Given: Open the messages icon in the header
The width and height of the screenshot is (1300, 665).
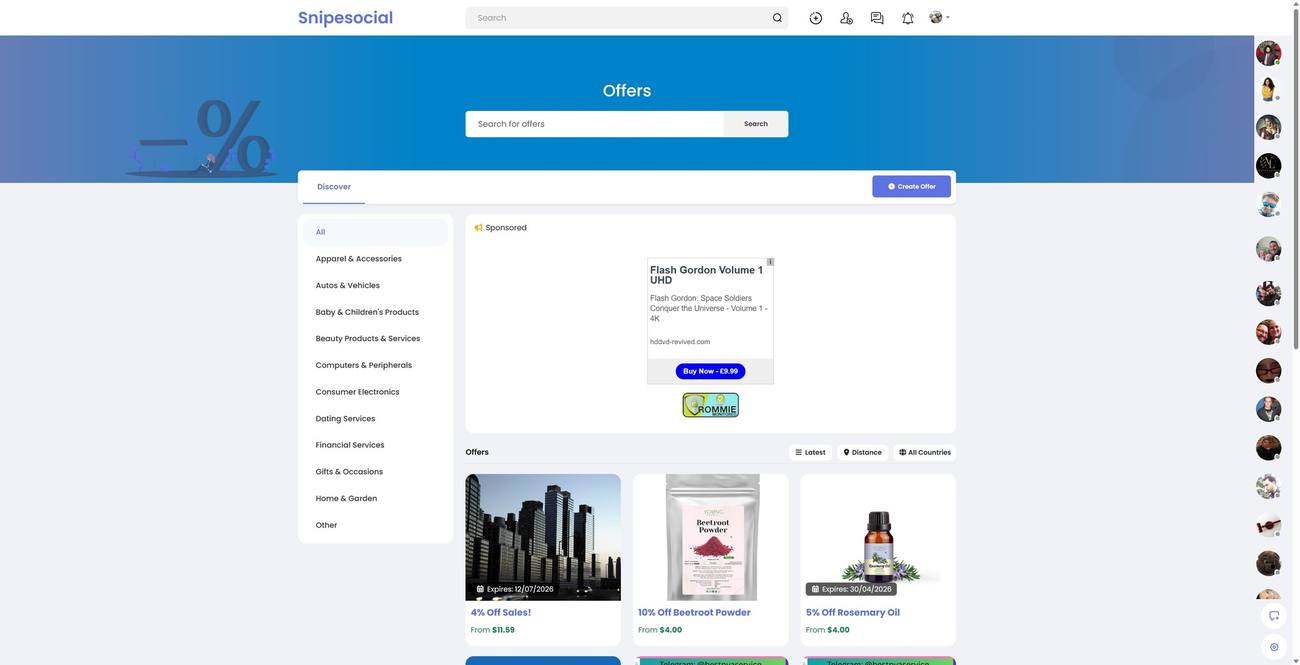Looking at the screenshot, I should coord(877,18).
